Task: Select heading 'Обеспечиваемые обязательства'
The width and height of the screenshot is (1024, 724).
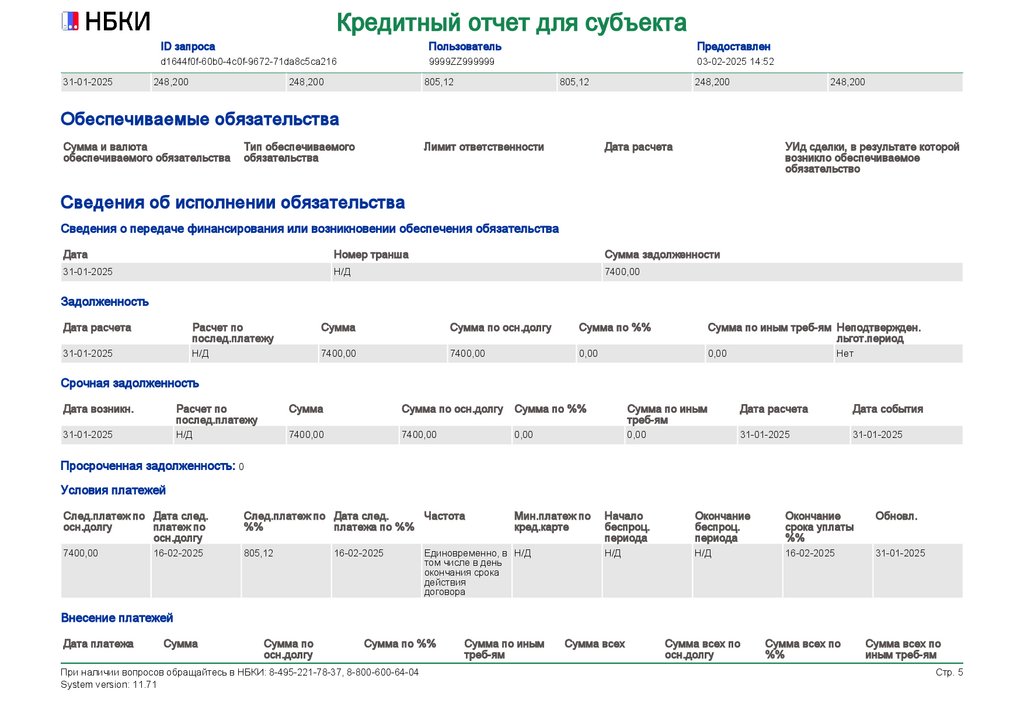Action: coord(200,119)
